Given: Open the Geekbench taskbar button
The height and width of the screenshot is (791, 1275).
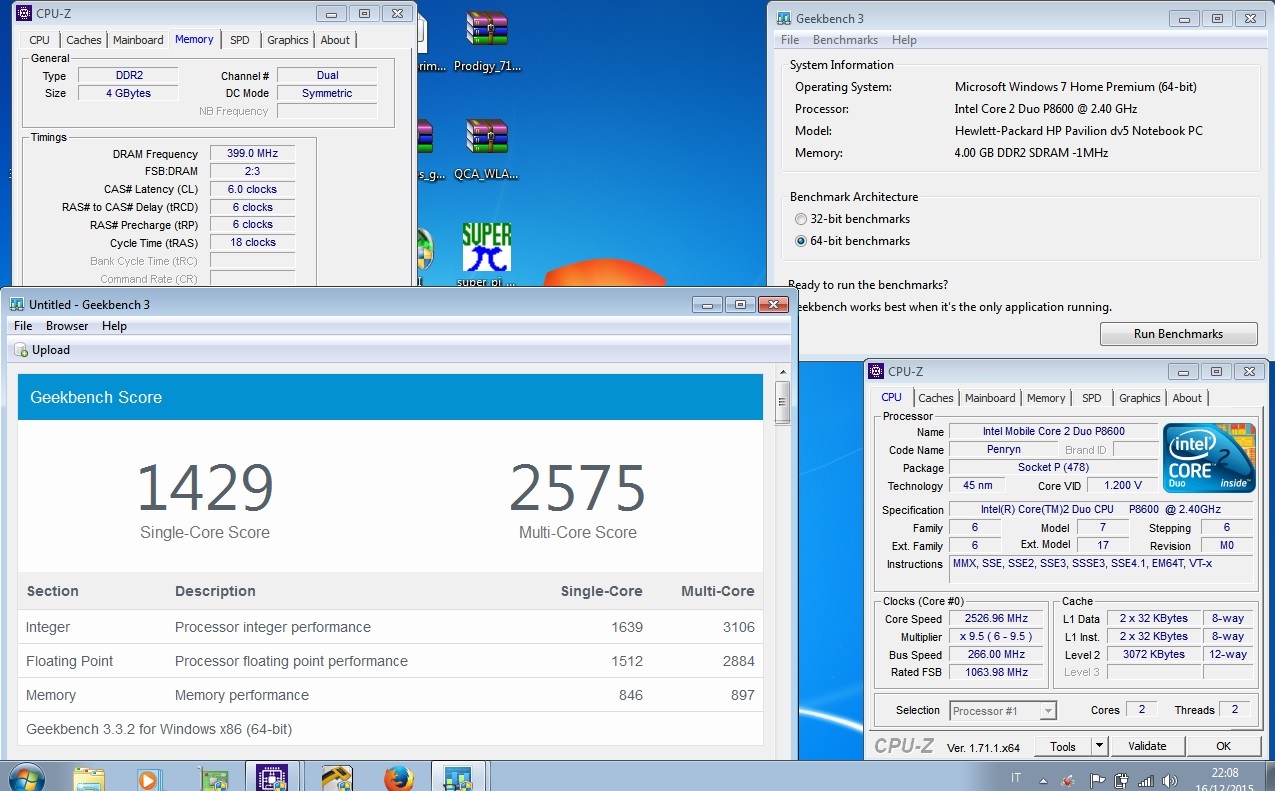Looking at the screenshot, I should tap(458, 777).
